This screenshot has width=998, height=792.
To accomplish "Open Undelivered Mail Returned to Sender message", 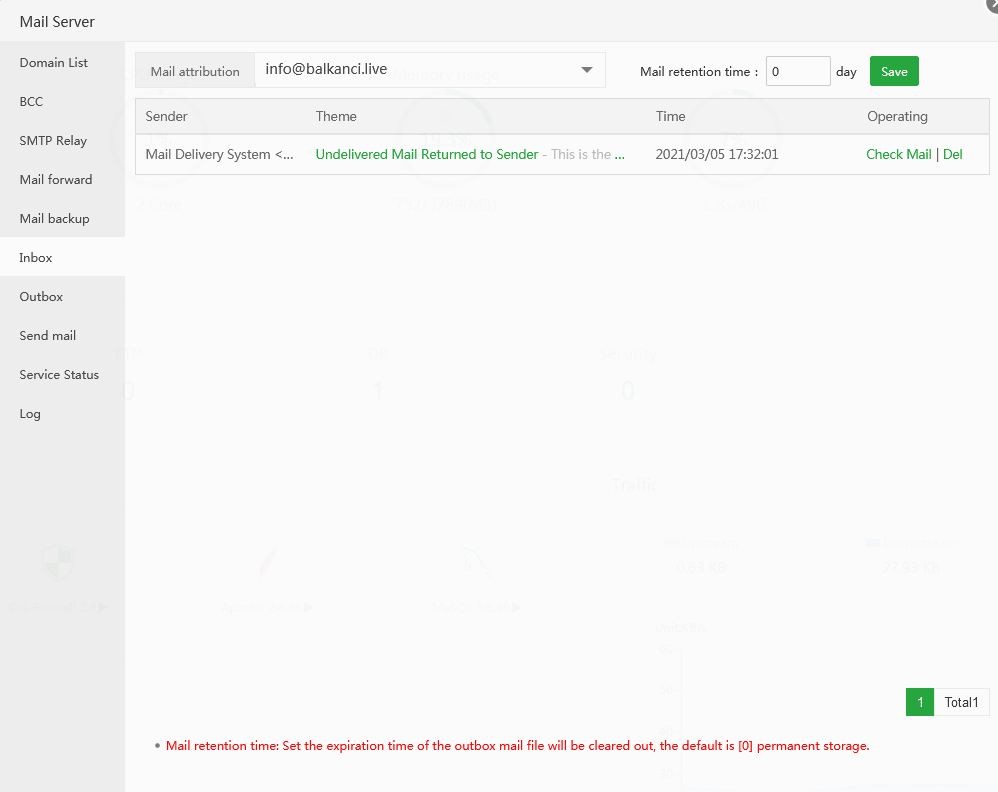I will pyautogui.click(x=426, y=154).
